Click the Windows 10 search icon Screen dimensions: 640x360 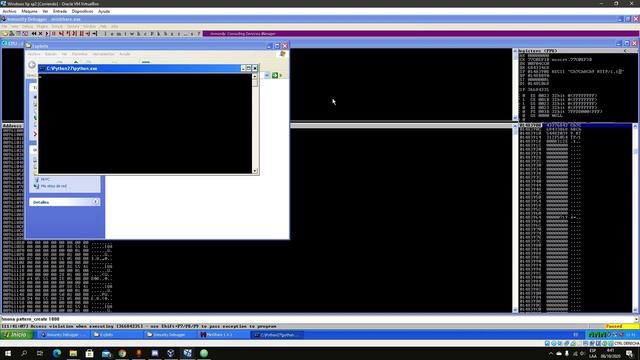(24, 353)
